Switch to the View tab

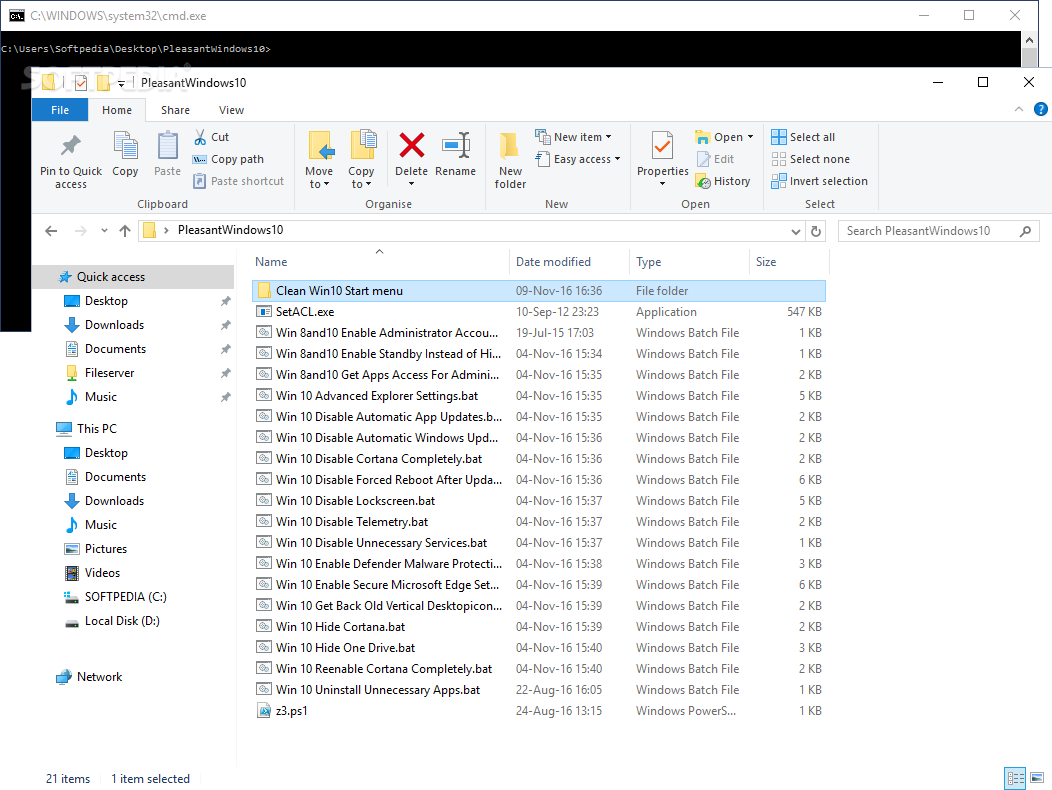pos(231,110)
